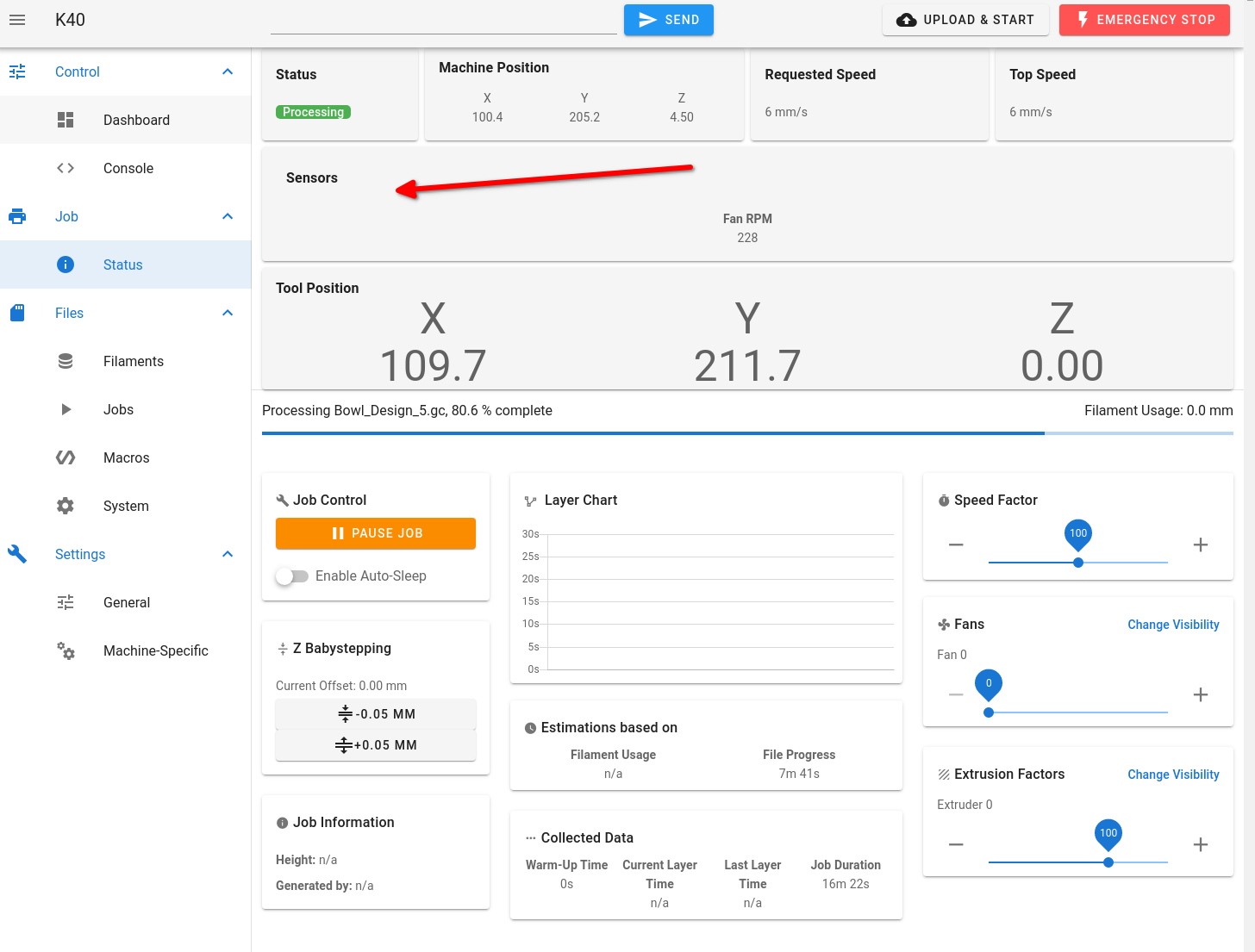Click the Macros polymer icon
The width and height of the screenshot is (1255, 952).
click(x=66, y=457)
